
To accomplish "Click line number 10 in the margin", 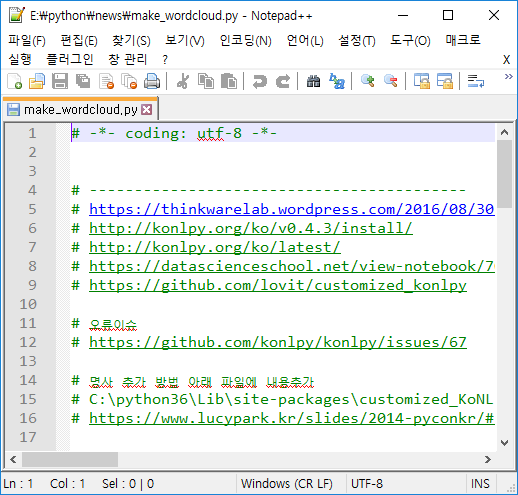I will pyautogui.click(x=28, y=304).
